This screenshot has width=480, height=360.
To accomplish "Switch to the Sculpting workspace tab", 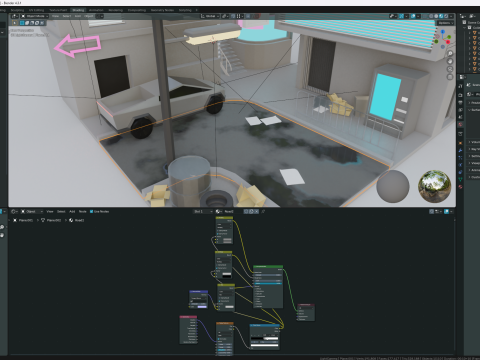I will (x=17, y=10).
